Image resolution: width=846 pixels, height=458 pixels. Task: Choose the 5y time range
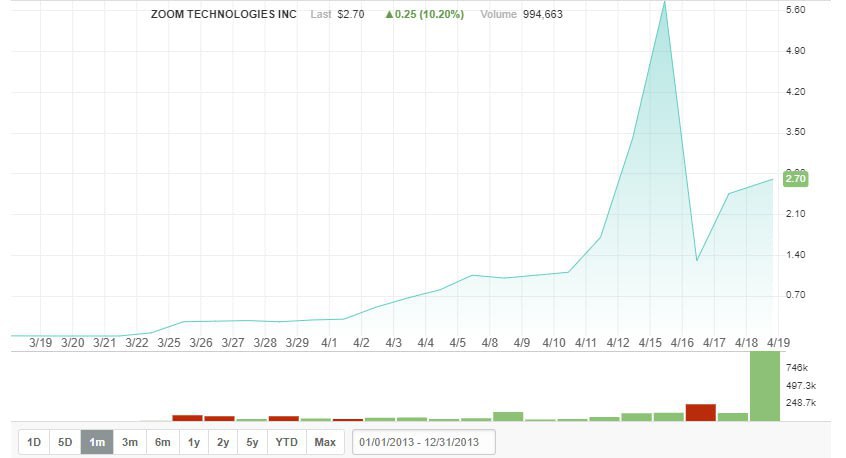click(253, 442)
